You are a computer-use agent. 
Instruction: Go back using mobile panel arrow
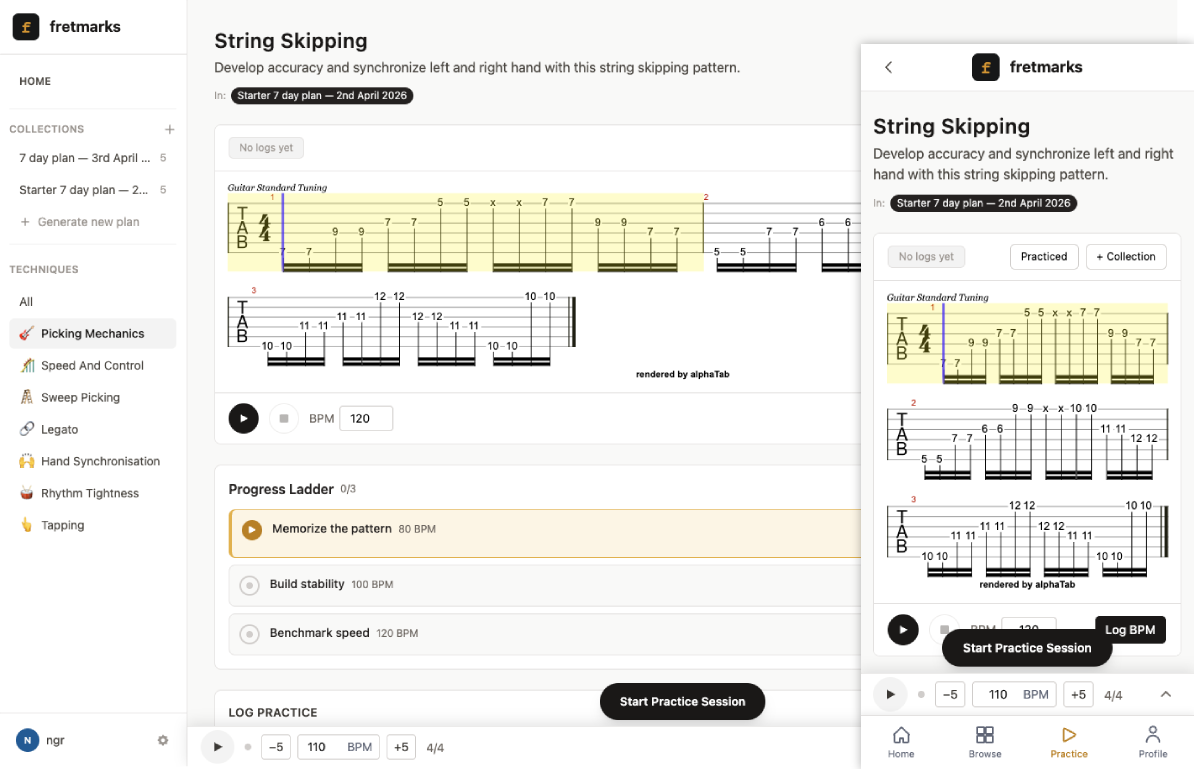[888, 67]
